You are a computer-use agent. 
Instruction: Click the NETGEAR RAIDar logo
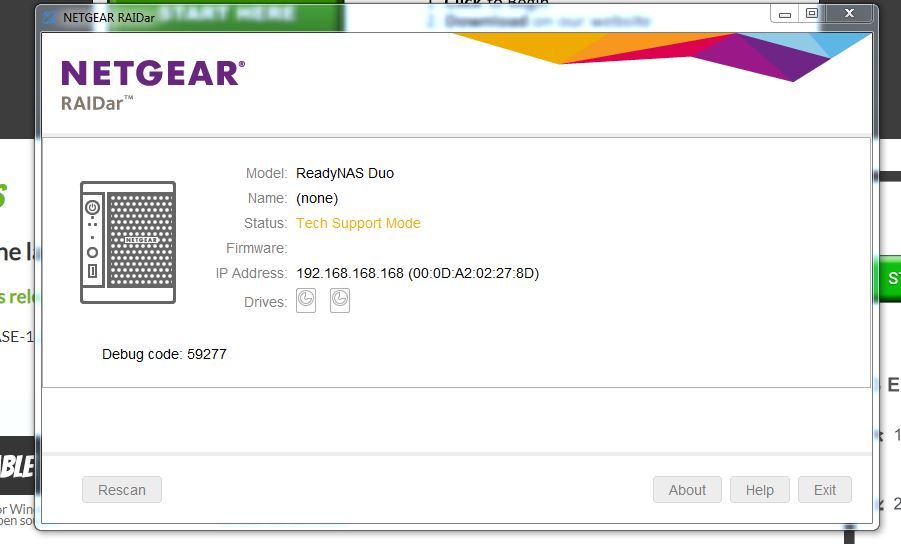click(x=153, y=85)
